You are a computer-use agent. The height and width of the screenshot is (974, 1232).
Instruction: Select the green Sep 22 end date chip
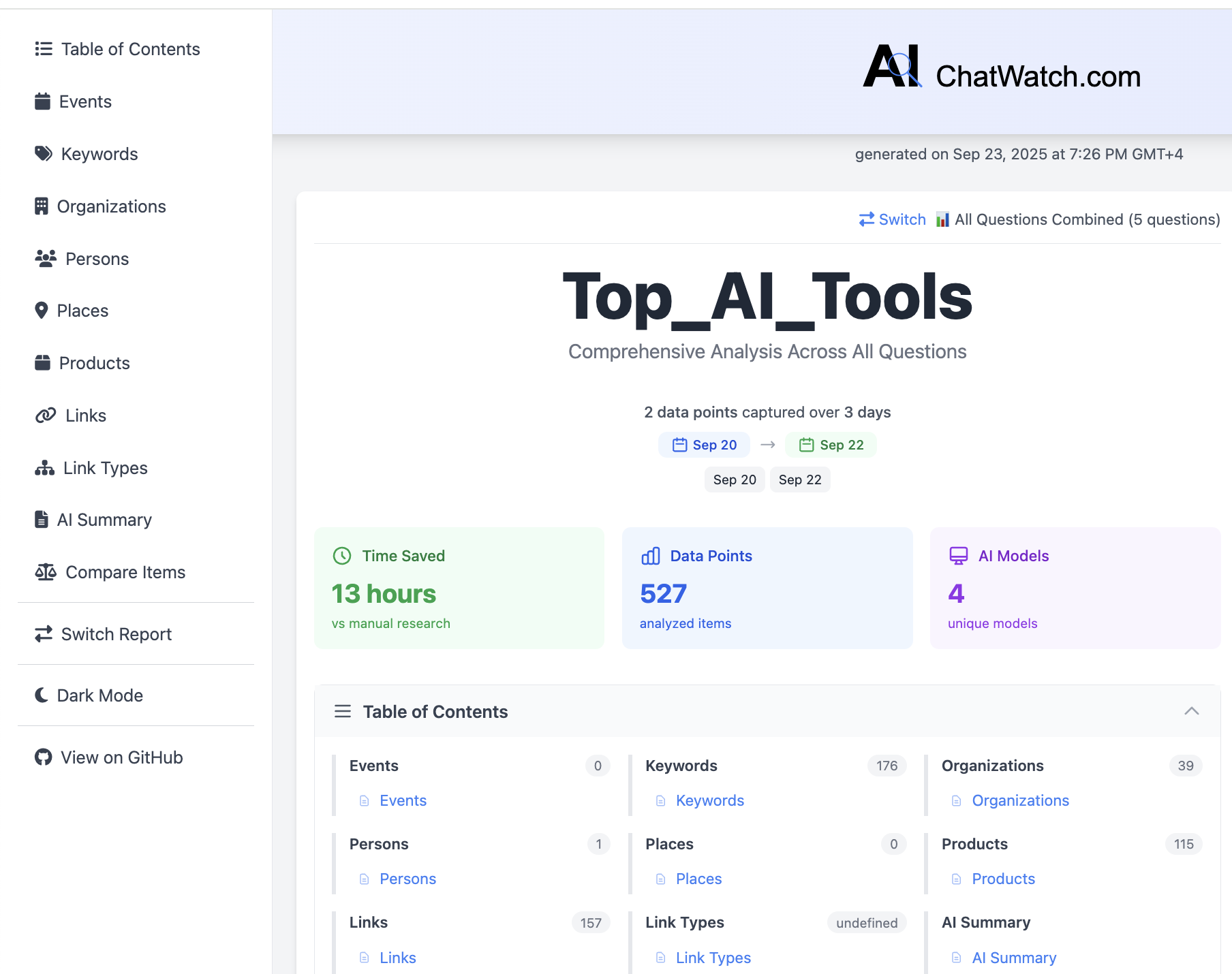pyautogui.click(x=831, y=445)
